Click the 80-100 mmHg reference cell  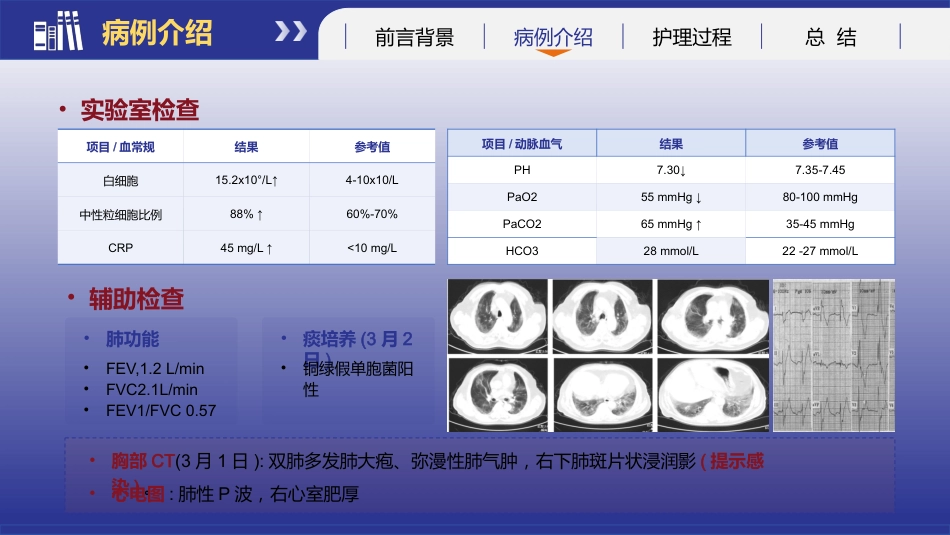pos(820,197)
